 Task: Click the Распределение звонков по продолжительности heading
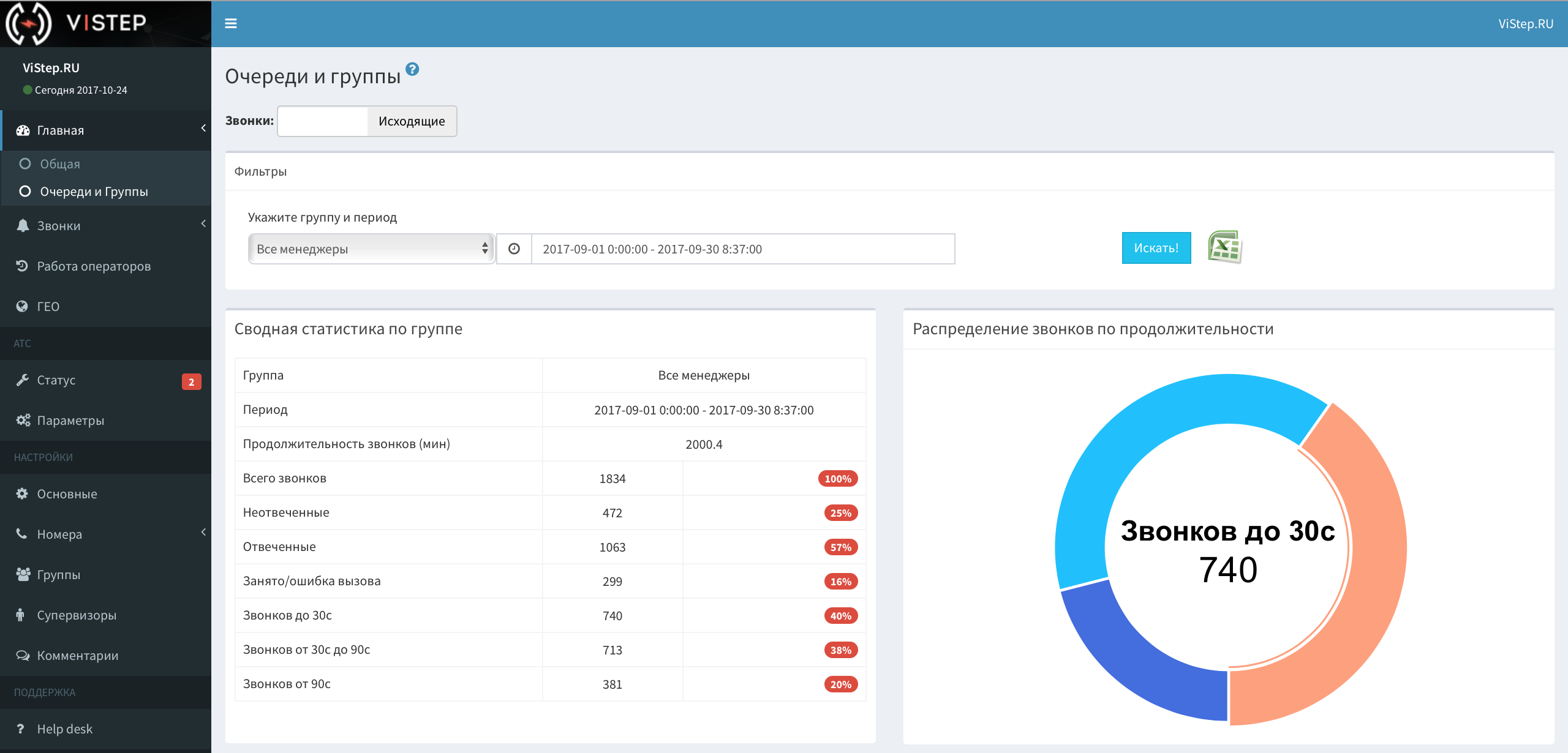pos(1093,329)
